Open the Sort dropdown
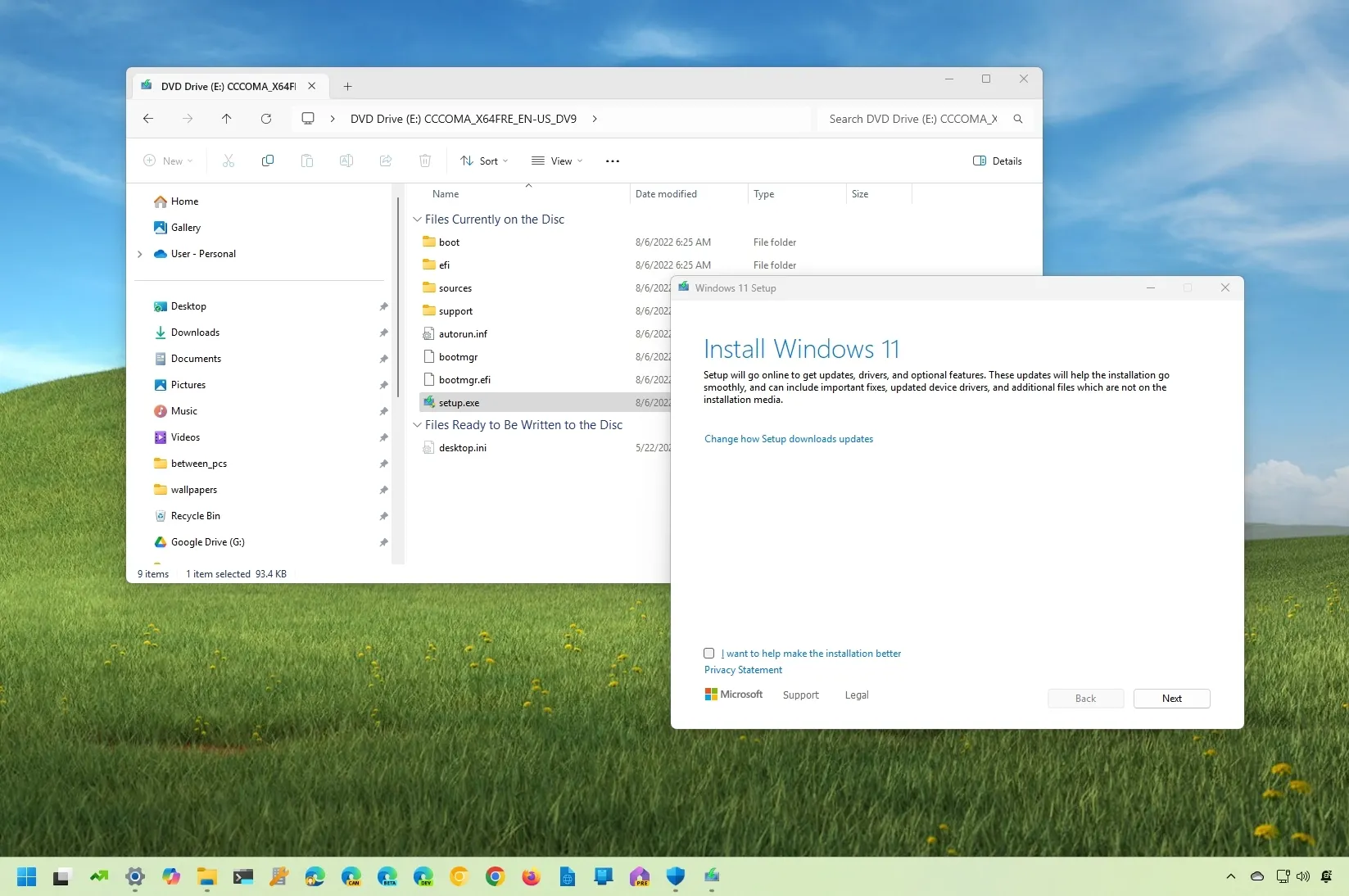This screenshot has width=1349, height=896. click(x=483, y=161)
